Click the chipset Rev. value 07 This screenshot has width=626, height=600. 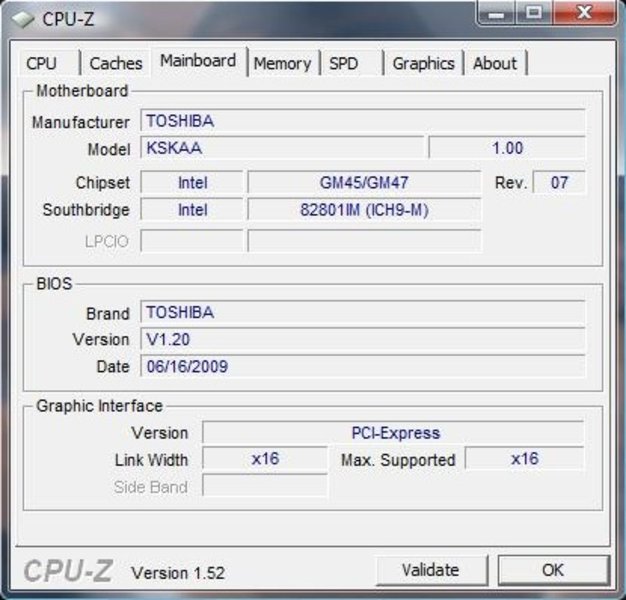coord(559,182)
